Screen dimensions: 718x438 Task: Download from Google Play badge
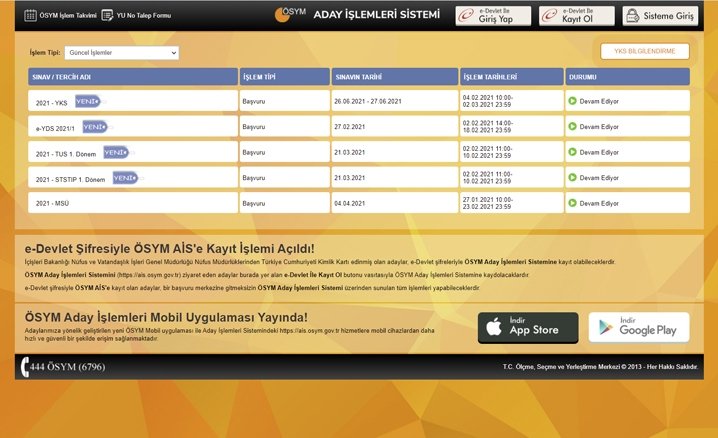pos(639,328)
